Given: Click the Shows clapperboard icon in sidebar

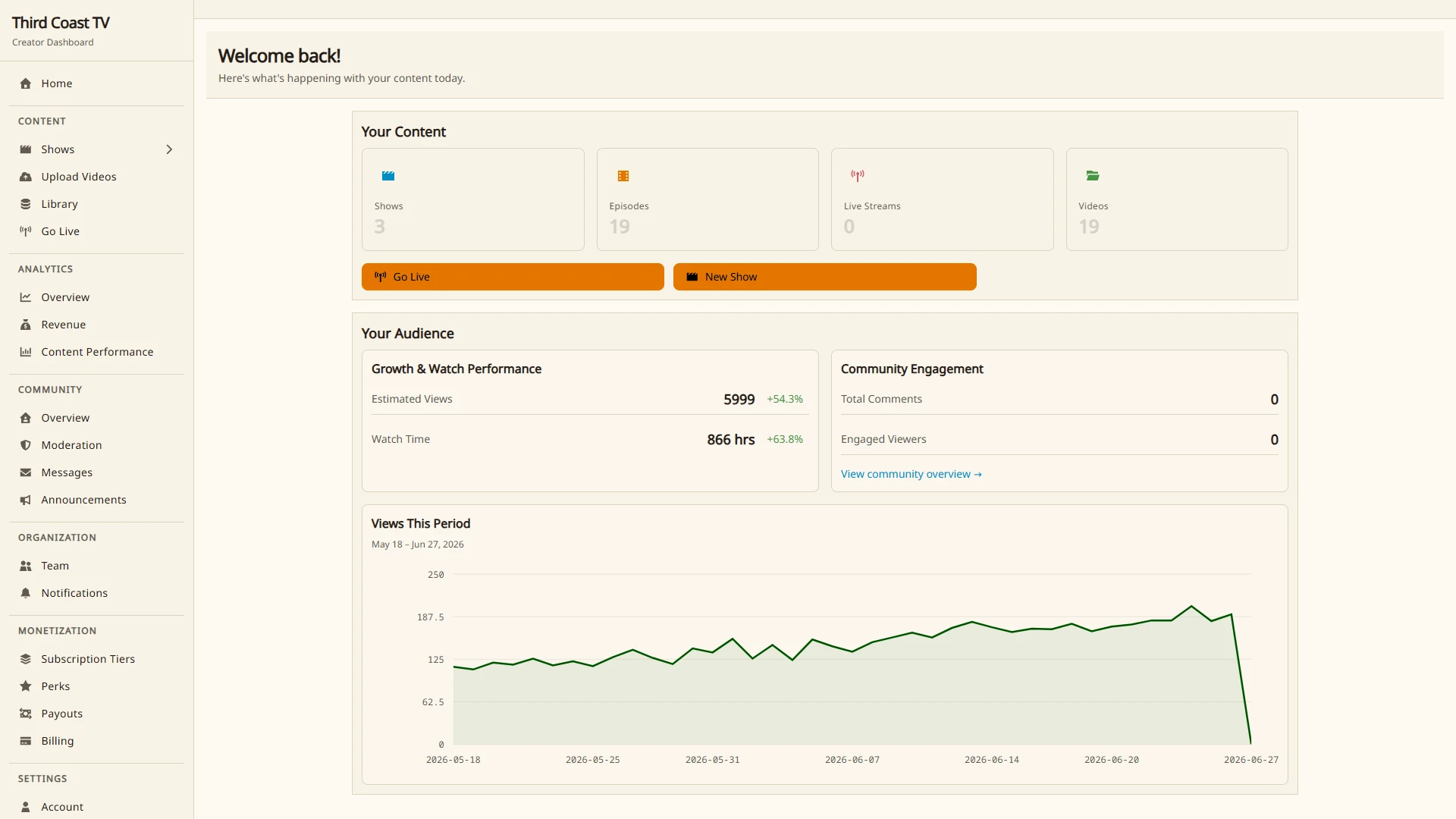Looking at the screenshot, I should click(x=26, y=149).
